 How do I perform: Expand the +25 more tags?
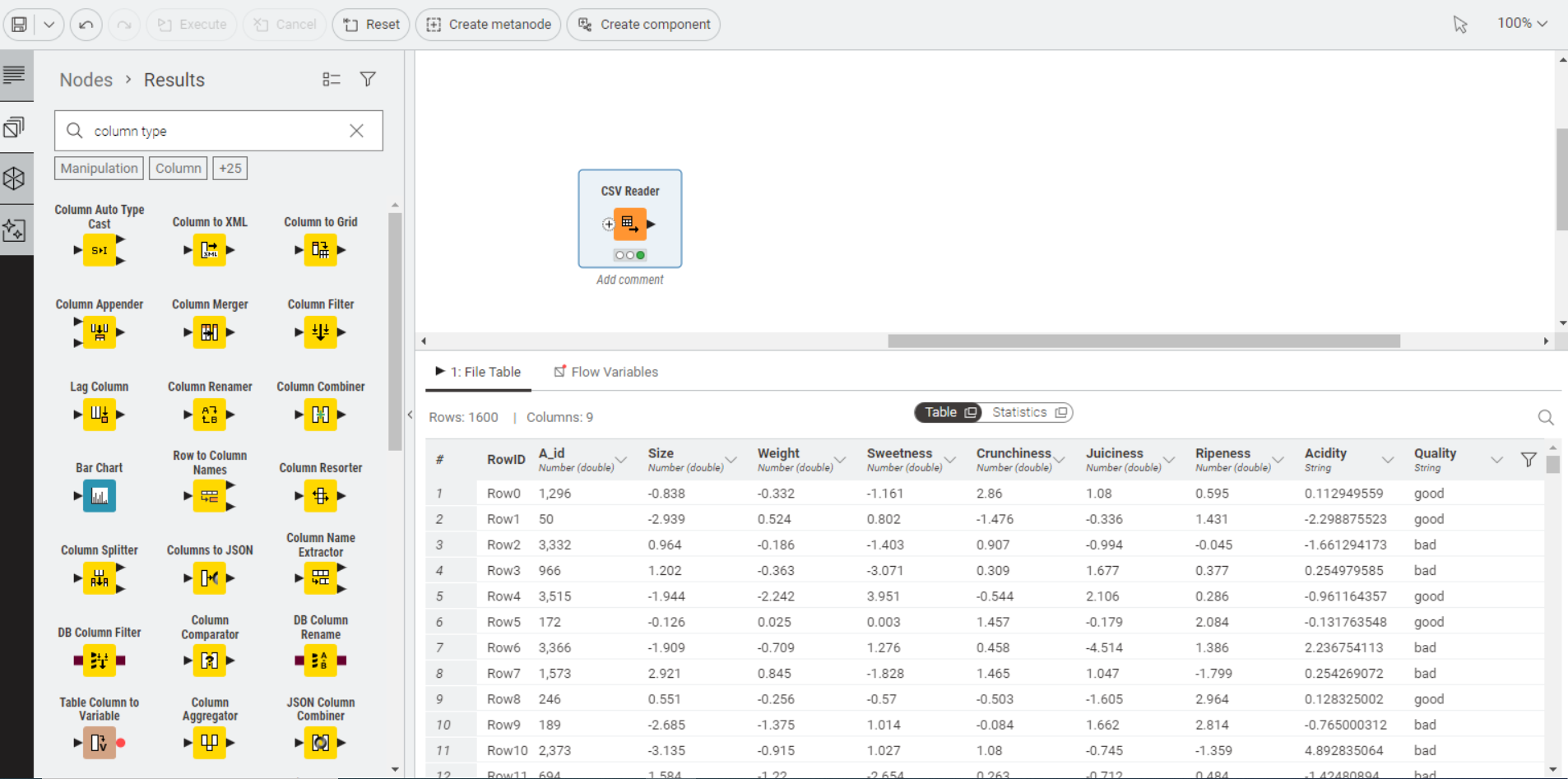click(x=230, y=169)
